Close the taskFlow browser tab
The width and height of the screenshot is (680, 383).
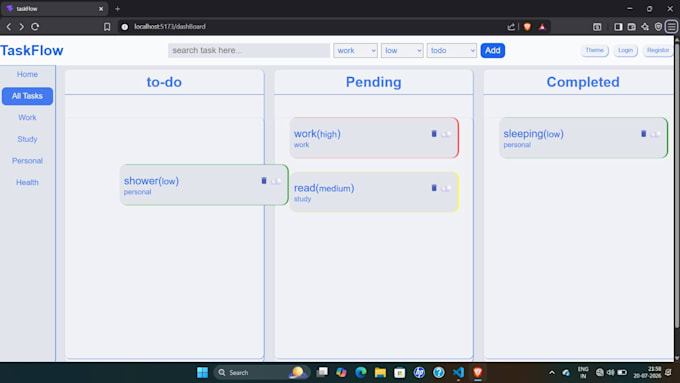coord(101,9)
